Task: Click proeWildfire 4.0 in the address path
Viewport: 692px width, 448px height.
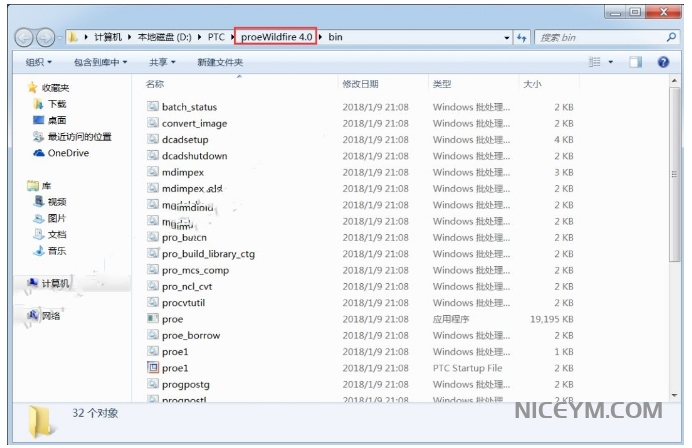Action: pos(277,37)
